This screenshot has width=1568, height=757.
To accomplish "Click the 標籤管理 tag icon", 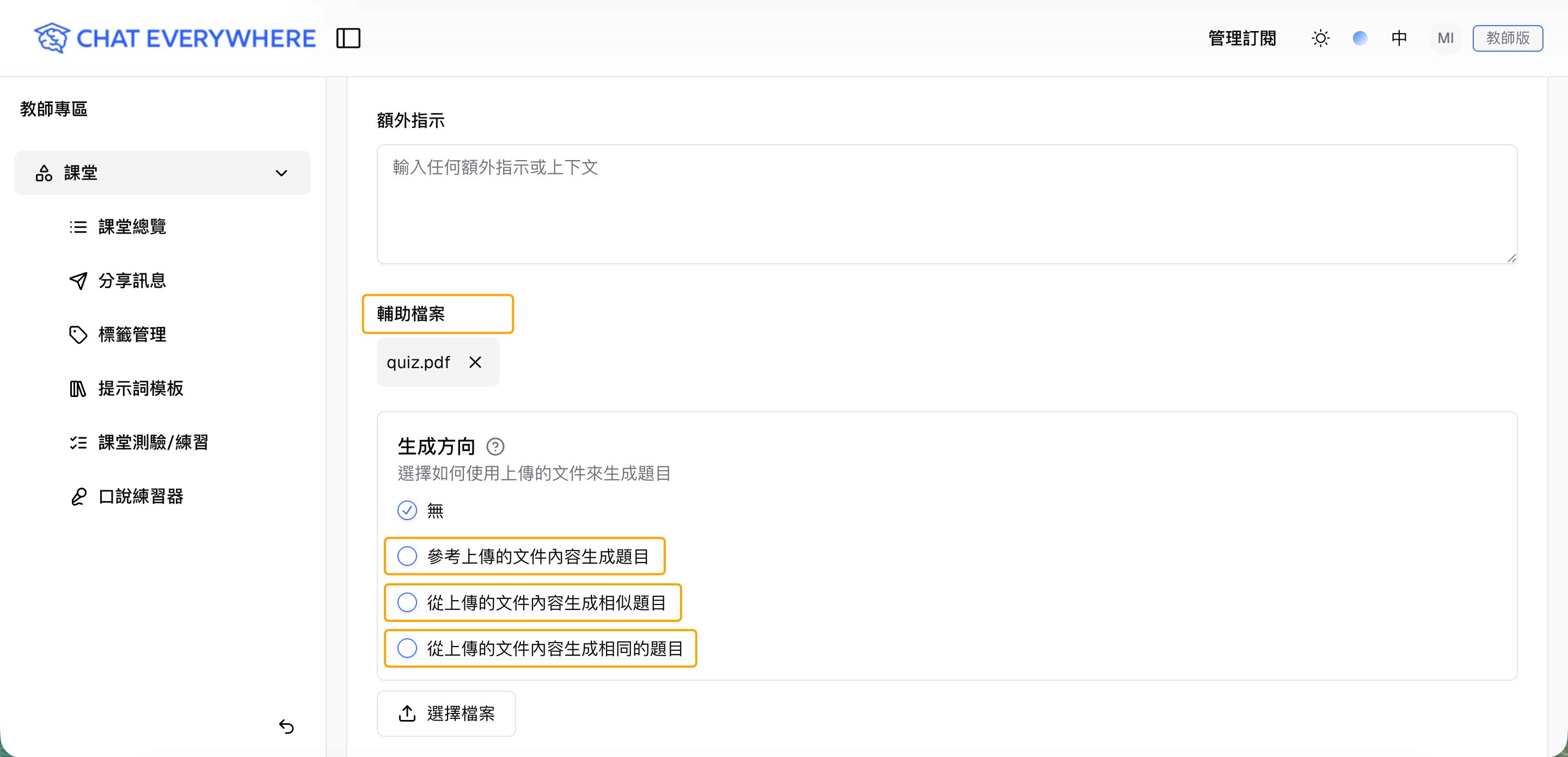I will coord(78,334).
